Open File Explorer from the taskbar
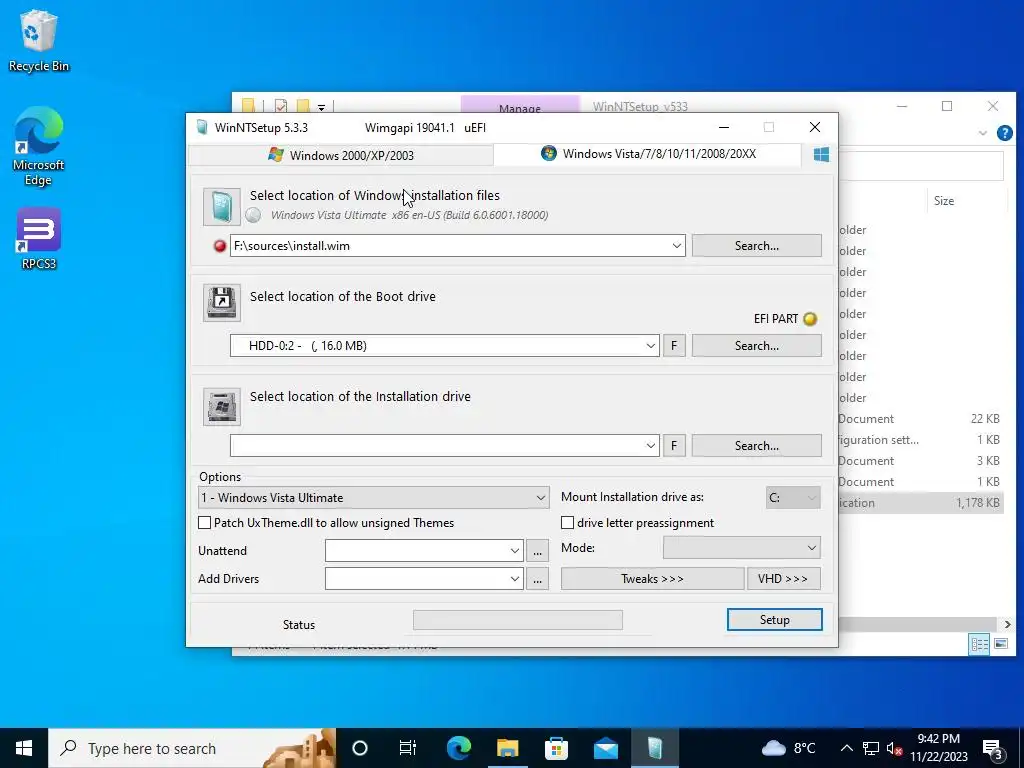The image size is (1024, 768). click(507, 748)
